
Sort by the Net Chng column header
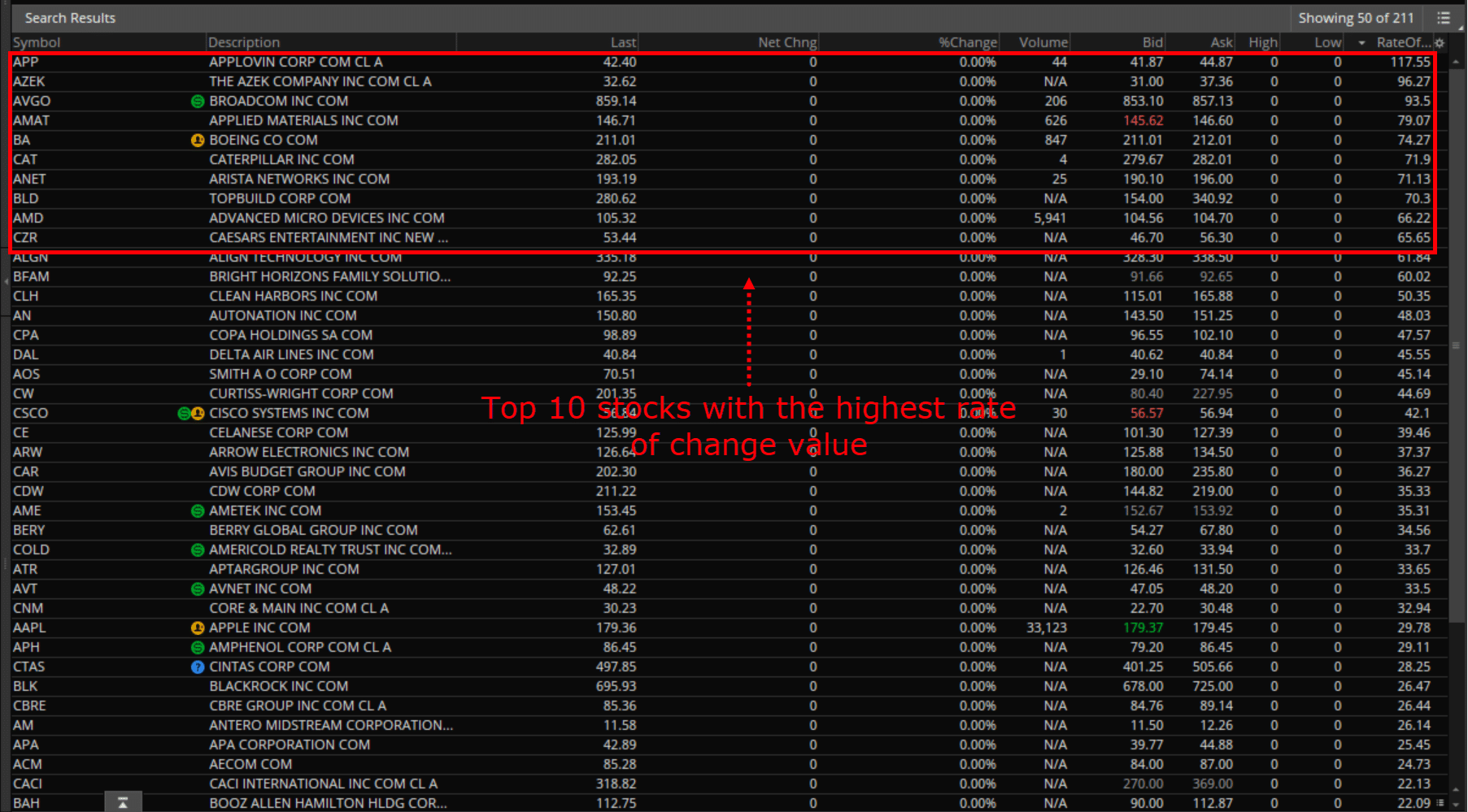click(787, 42)
